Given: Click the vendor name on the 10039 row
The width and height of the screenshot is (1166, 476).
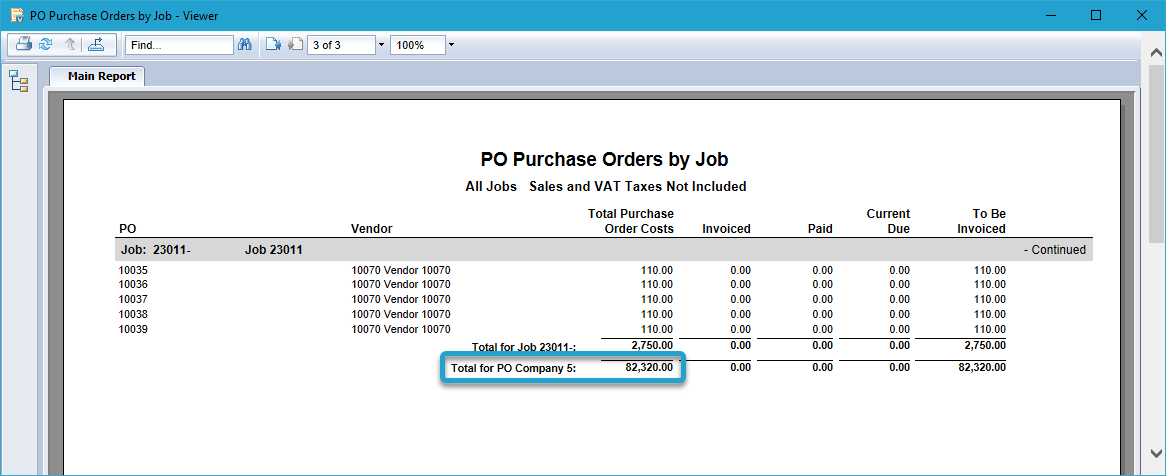Looking at the screenshot, I should pos(401,329).
